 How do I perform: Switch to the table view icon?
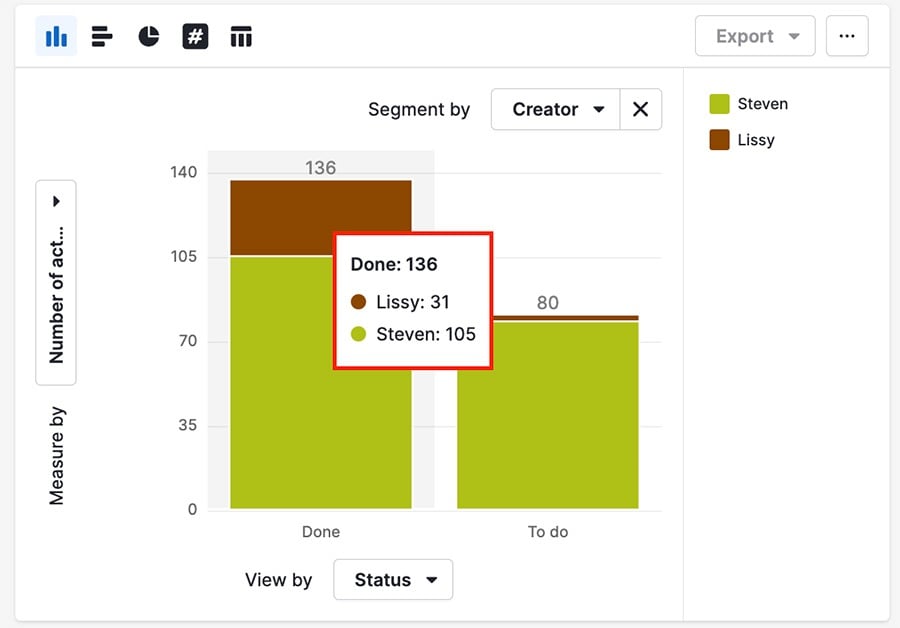point(241,35)
